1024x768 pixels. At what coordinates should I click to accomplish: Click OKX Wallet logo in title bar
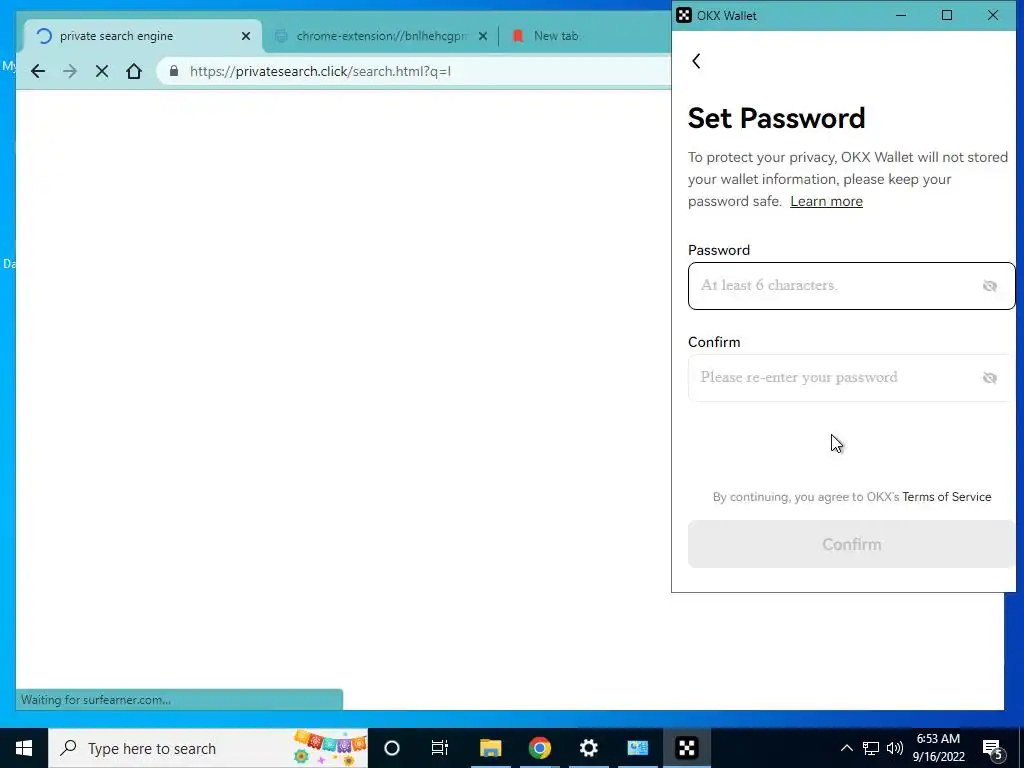(x=683, y=15)
